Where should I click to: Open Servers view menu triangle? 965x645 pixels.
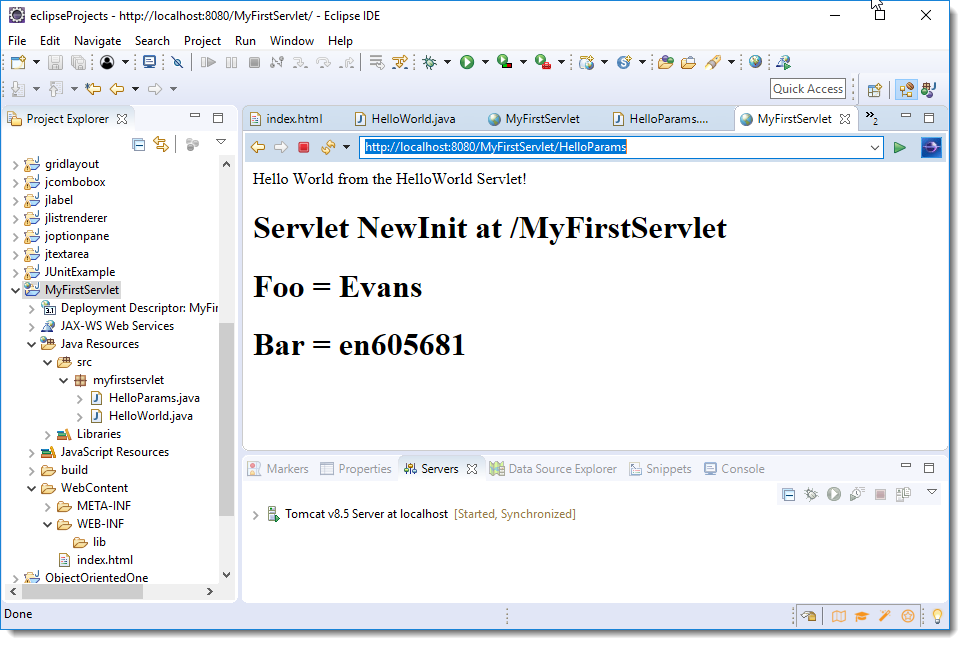pos(932,492)
